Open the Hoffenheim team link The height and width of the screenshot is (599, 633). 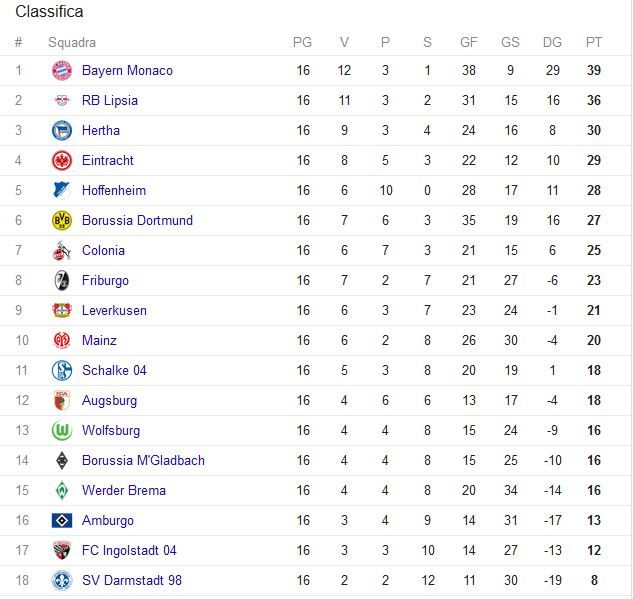point(114,190)
